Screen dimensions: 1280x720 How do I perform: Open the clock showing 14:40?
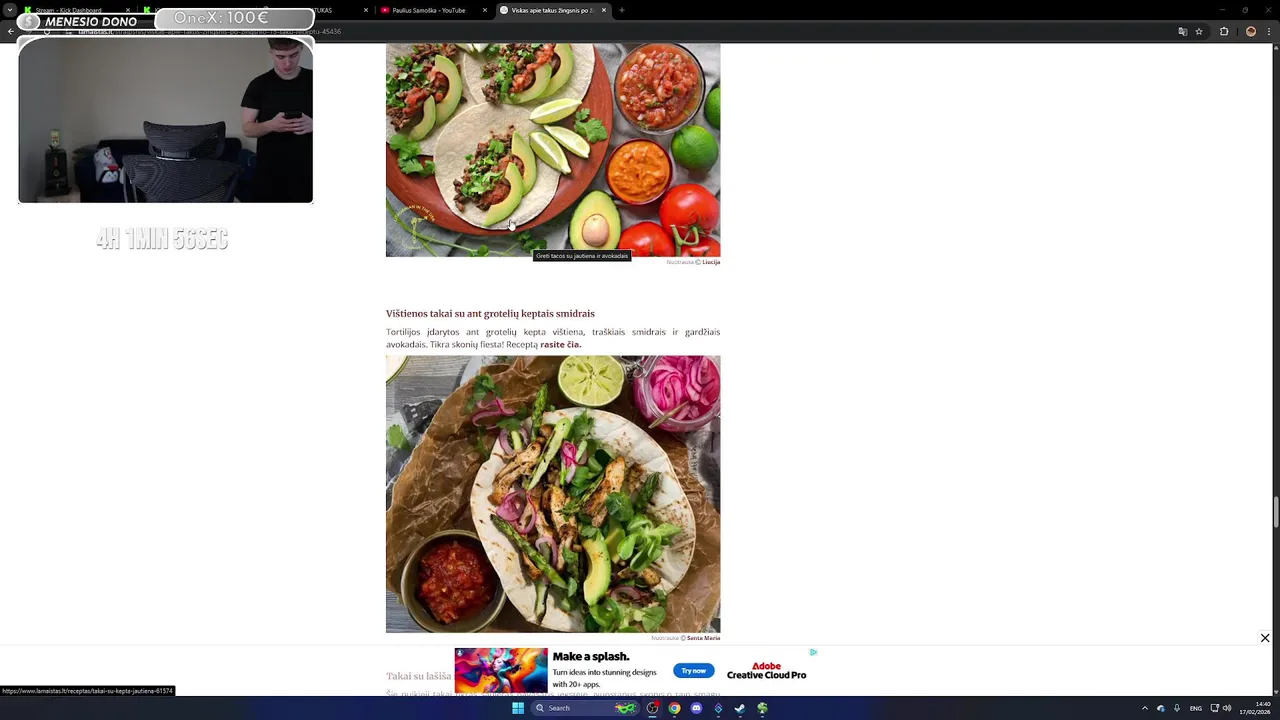tap(1255, 708)
